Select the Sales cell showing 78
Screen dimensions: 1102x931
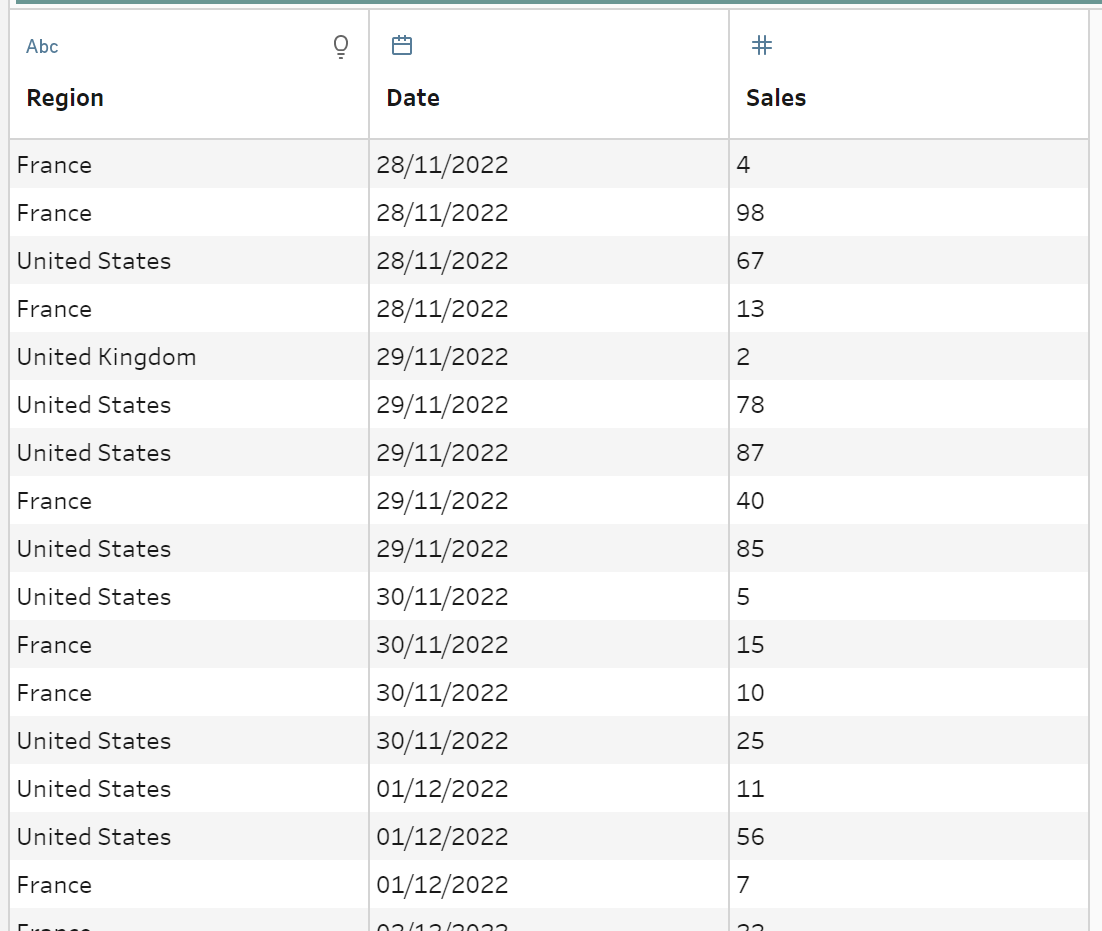[750, 405]
